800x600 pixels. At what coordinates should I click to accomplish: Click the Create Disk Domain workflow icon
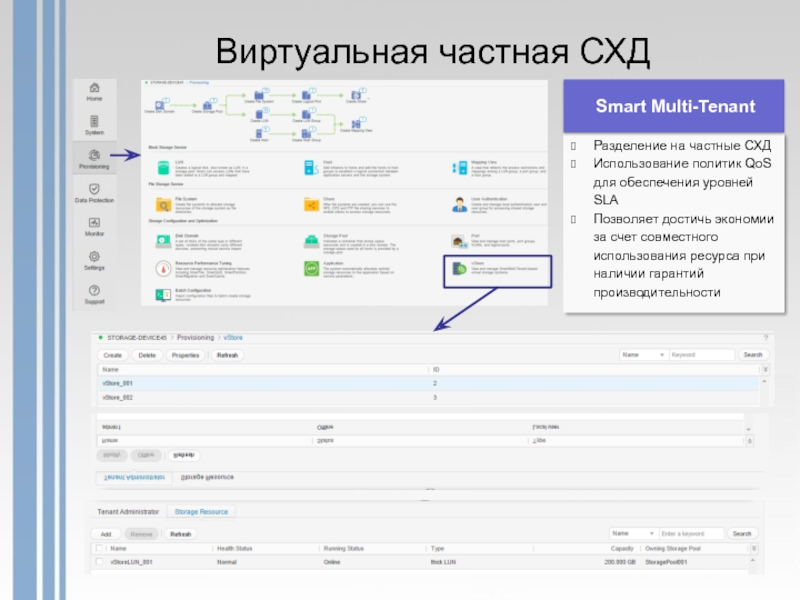point(160,105)
